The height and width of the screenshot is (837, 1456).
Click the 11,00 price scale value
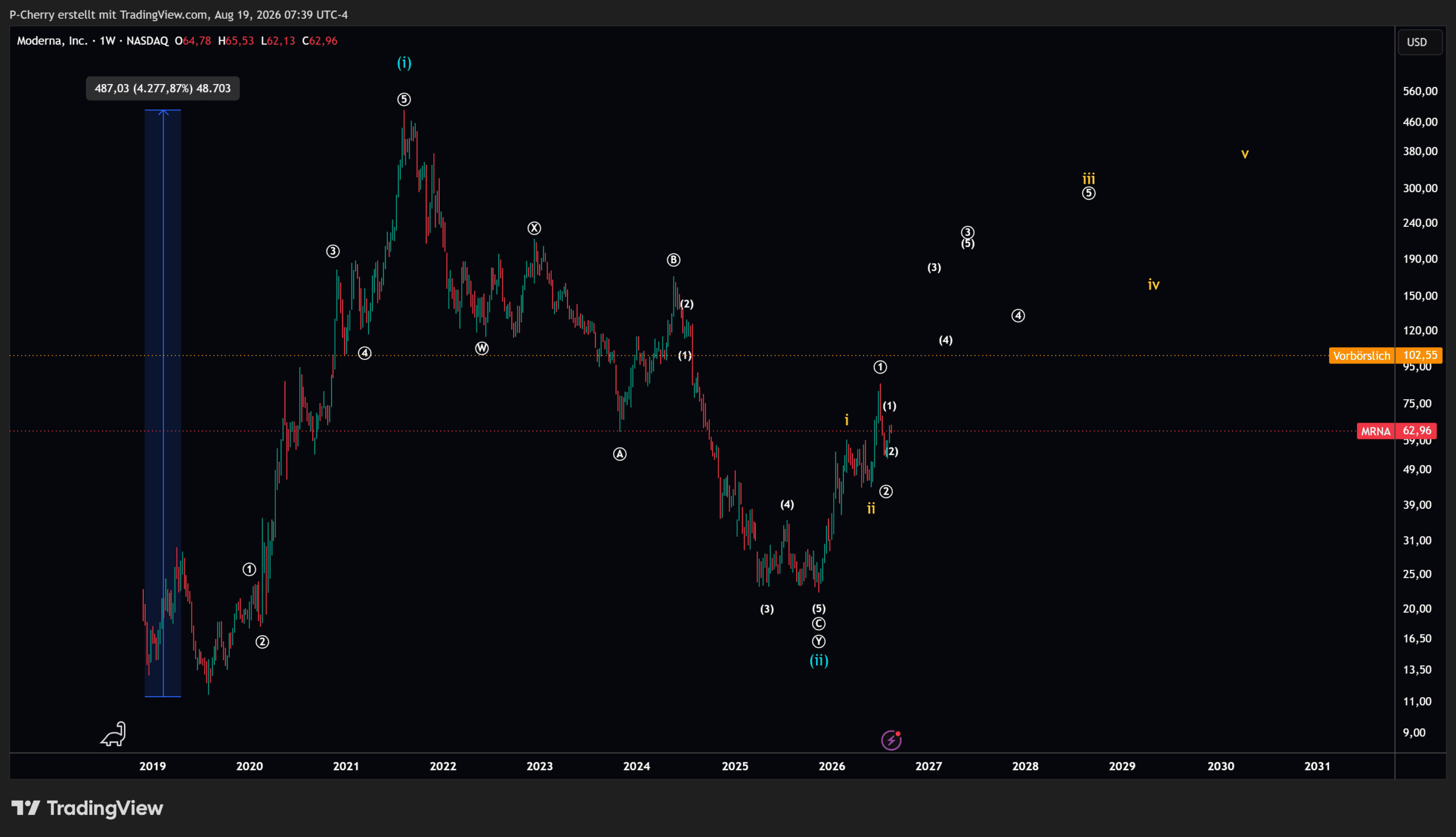click(1417, 701)
